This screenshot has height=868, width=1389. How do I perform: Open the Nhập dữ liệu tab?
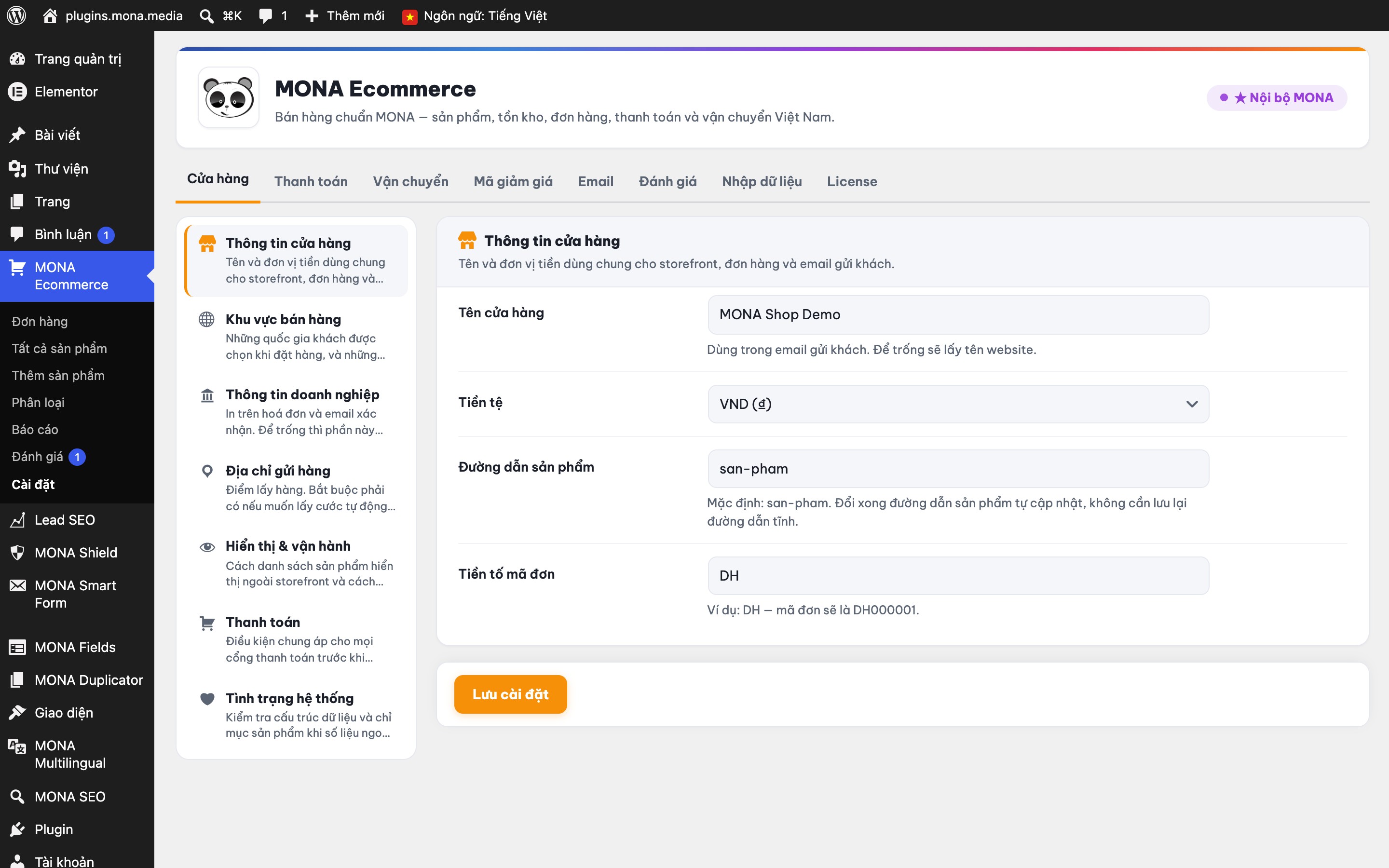[762, 181]
